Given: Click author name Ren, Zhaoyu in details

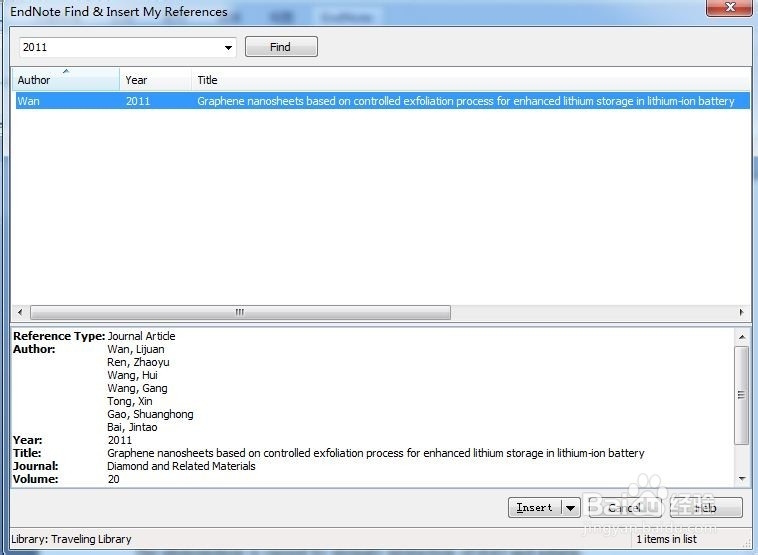Looking at the screenshot, I should coord(138,362).
